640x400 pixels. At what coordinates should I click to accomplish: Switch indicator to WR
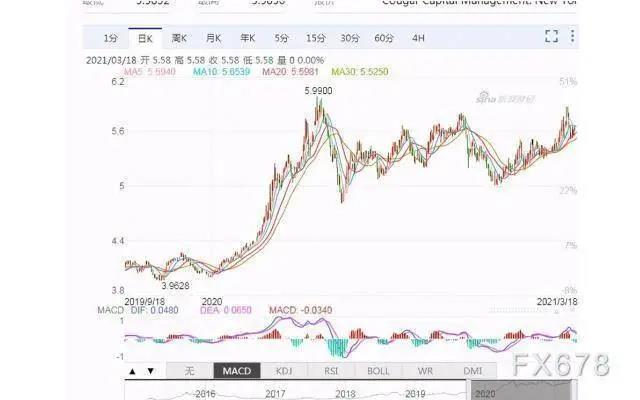pyautogui.click(x=427, y=371)
